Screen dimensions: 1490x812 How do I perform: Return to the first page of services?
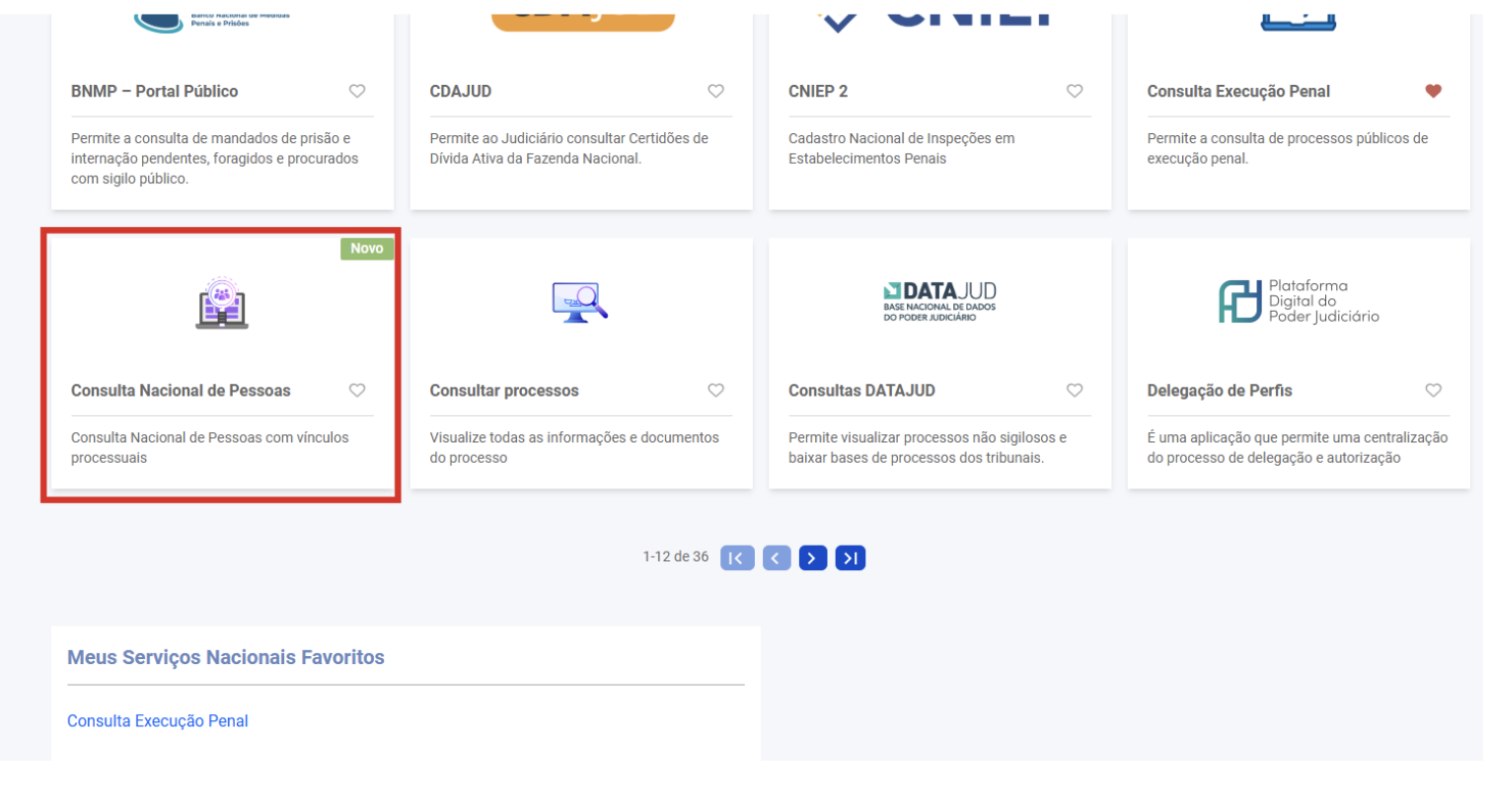[737, 557]
